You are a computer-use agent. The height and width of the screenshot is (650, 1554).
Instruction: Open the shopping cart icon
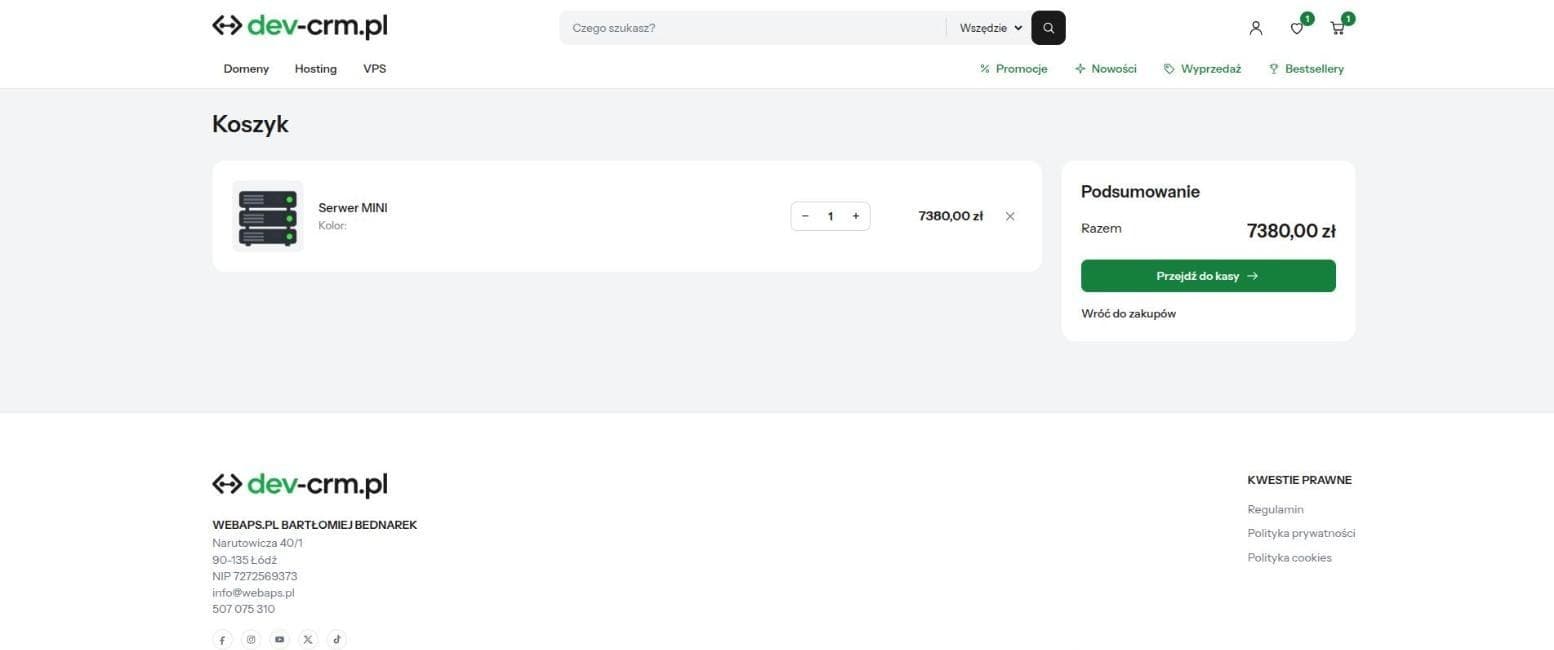point(1337,28)
